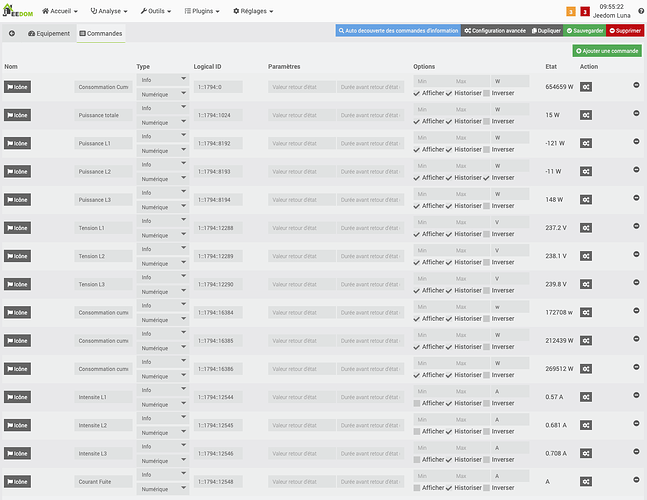Screen dimensions: 647x500
Task: Toggle Afficher for Puissance totale
Action: [417, 122]
